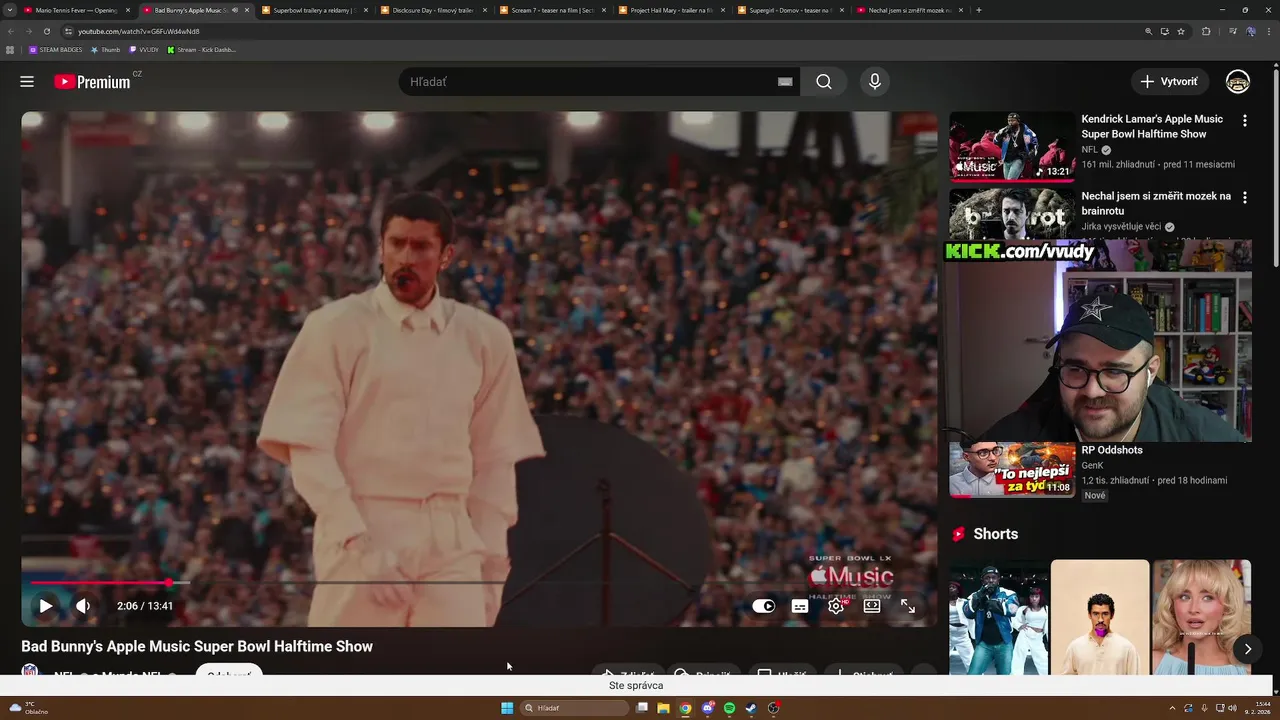Toggle the autoplay switch in player

click(763, 606)
